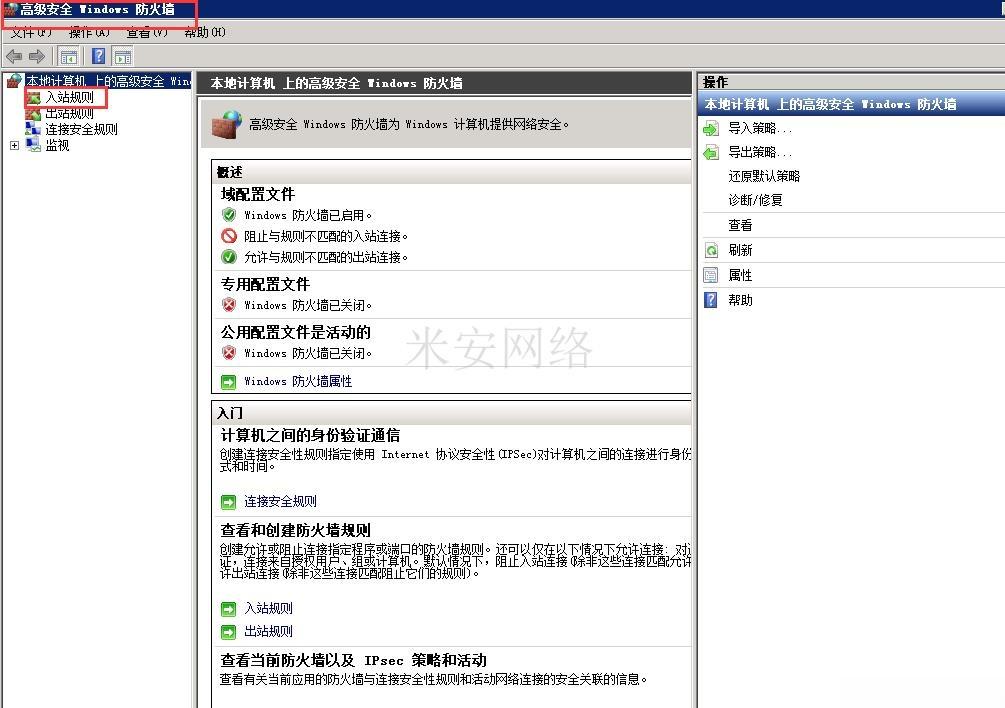Open the 查看 menu in the menu bar
Viewport: 1005px width, 708px height.
tap(147, 32)
